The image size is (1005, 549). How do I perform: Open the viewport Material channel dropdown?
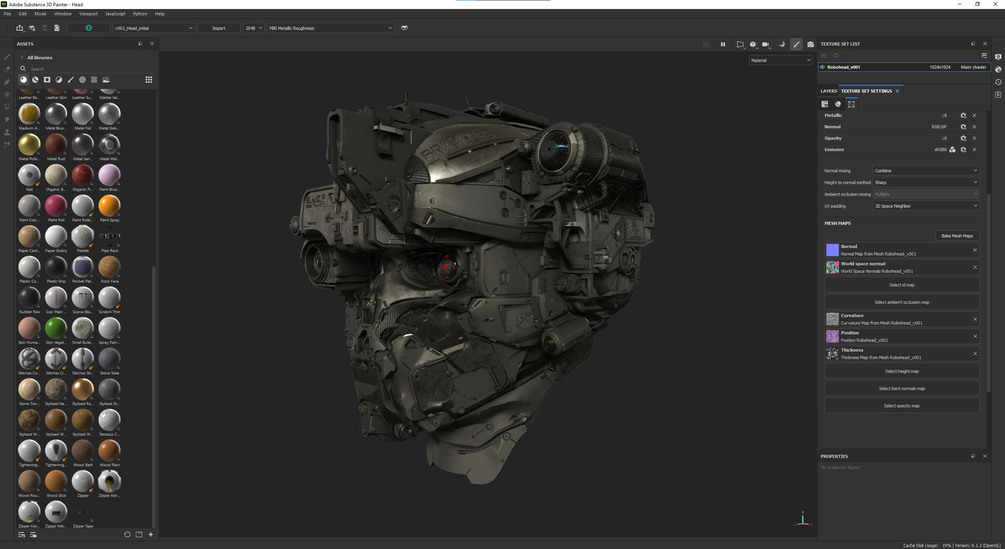coord(781,60)
